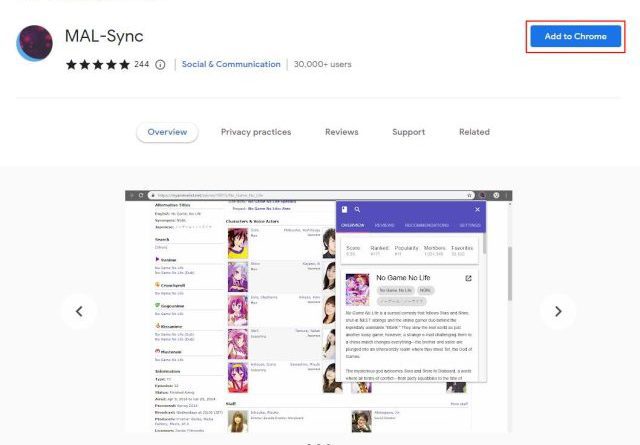The width and height of the screenshot is (640, 445).
Task: Click the MAL-Sync extension logo
Action: [34, 43]
